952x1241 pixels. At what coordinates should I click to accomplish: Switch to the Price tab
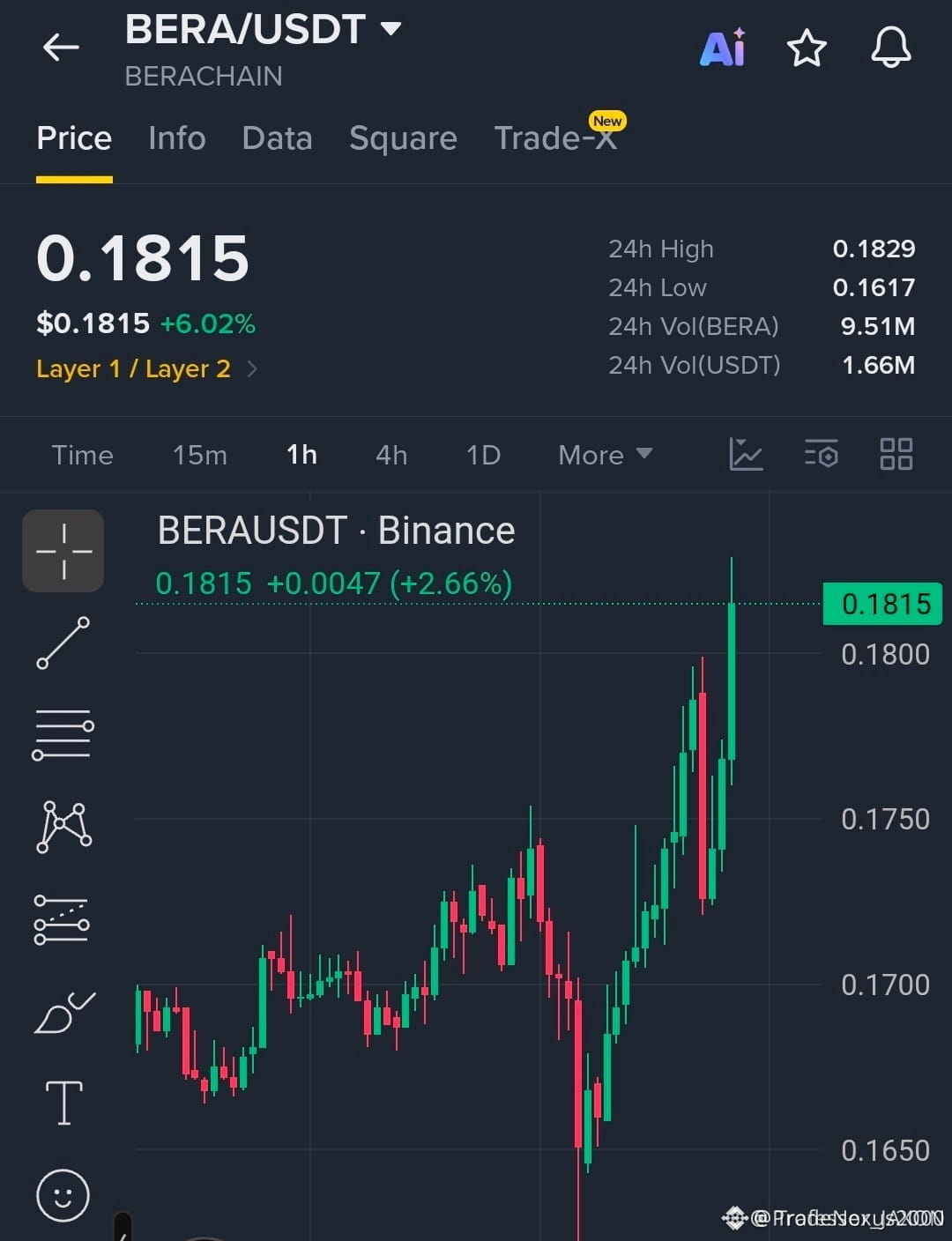coord(74,138)
